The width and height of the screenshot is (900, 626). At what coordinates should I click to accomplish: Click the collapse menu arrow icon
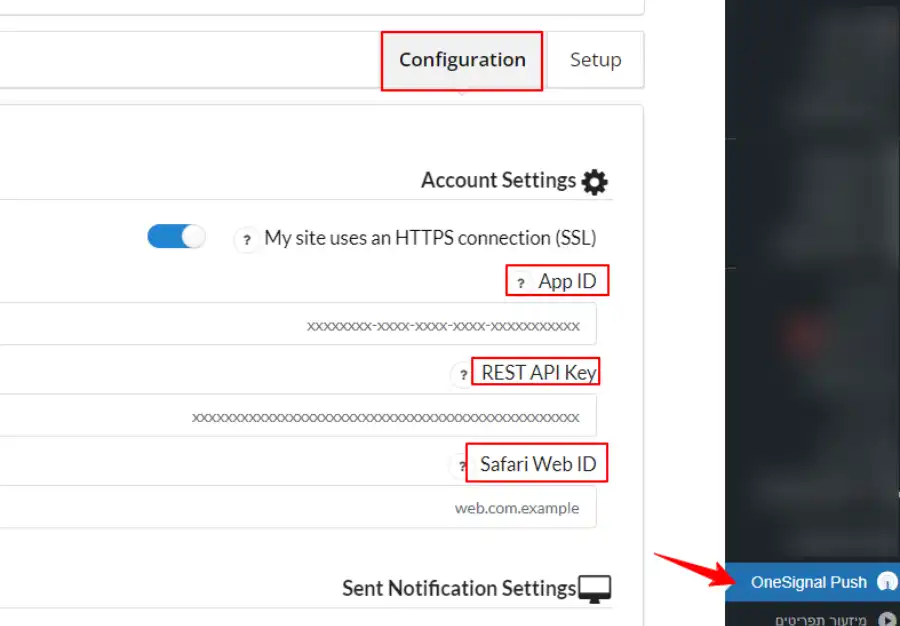pyautogui.click(x=887, y=619)
